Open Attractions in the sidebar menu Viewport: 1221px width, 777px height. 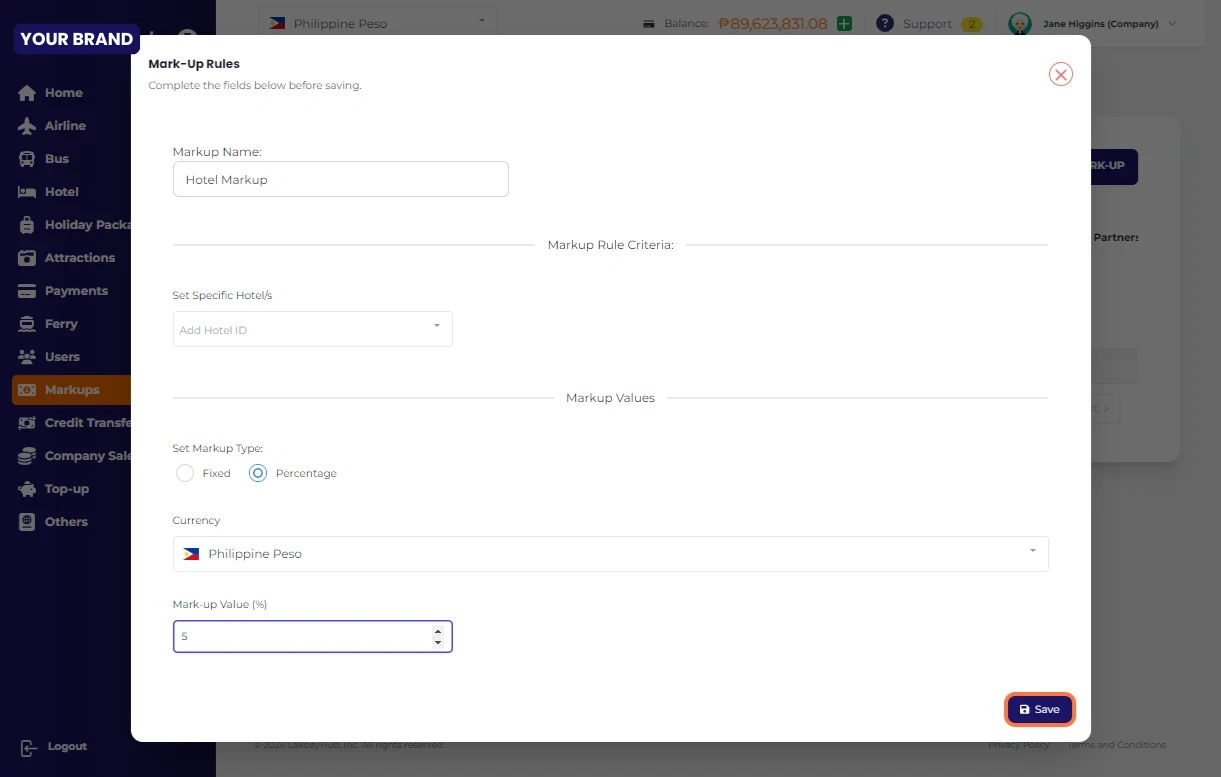point(79,258)
